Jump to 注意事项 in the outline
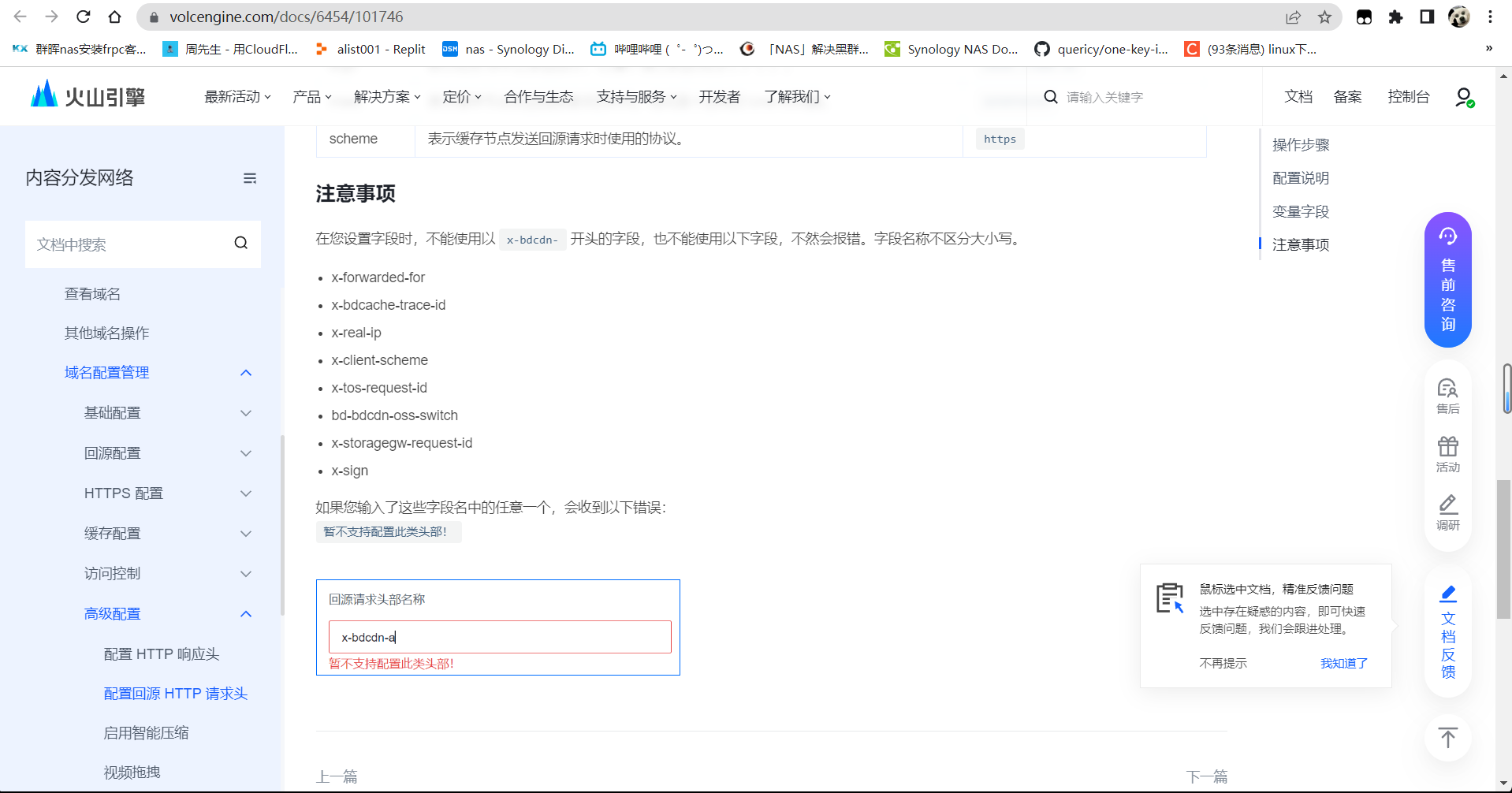 pos(1300,244)
